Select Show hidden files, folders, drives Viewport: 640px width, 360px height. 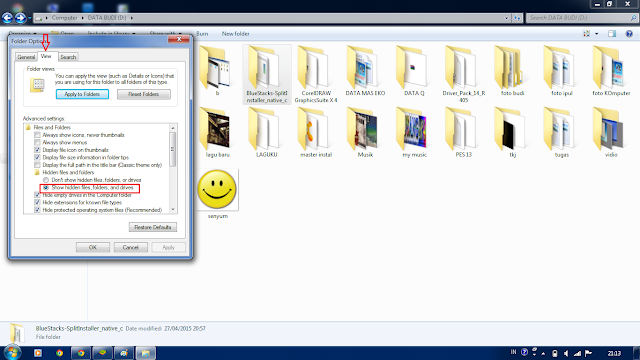46,188
